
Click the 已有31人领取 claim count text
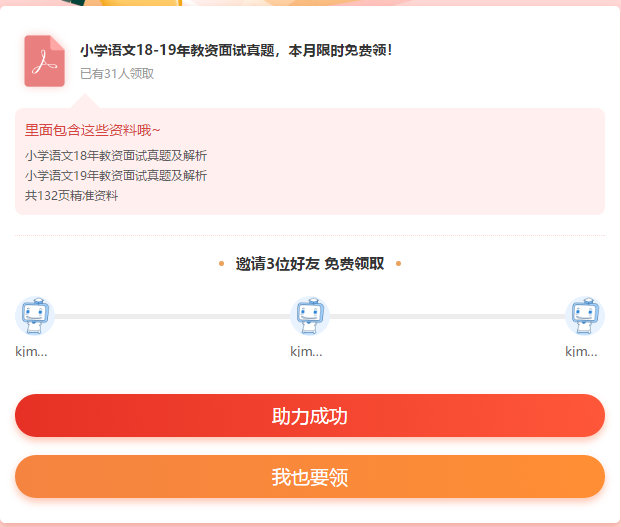(x=117, y=73)
